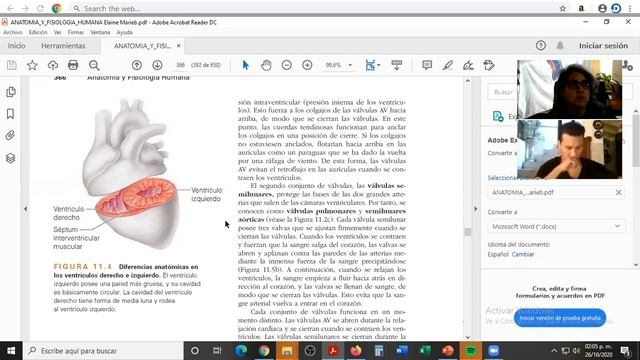Image resolution: width=640 pixels, height=360 pixels.
Task: Click the page number field
Action: pyautogui.click(x=180, y=65)
